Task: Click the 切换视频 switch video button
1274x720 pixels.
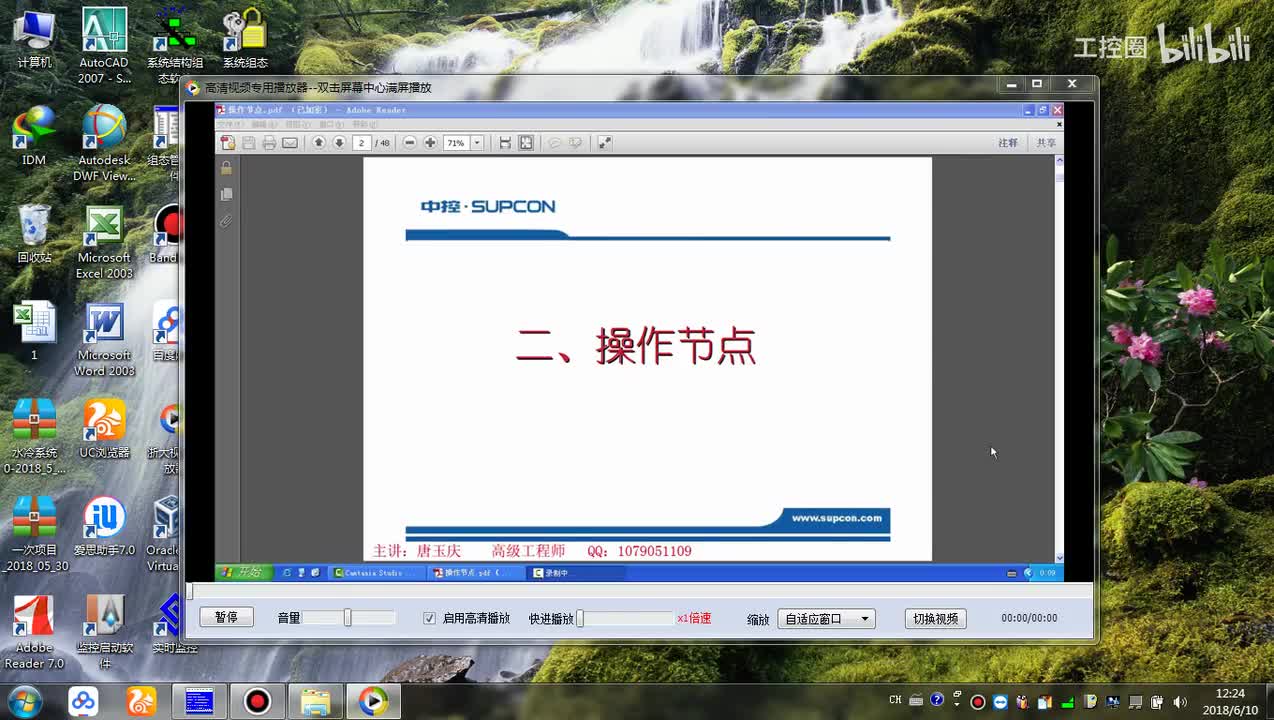Action: click(x=935, y=619)
